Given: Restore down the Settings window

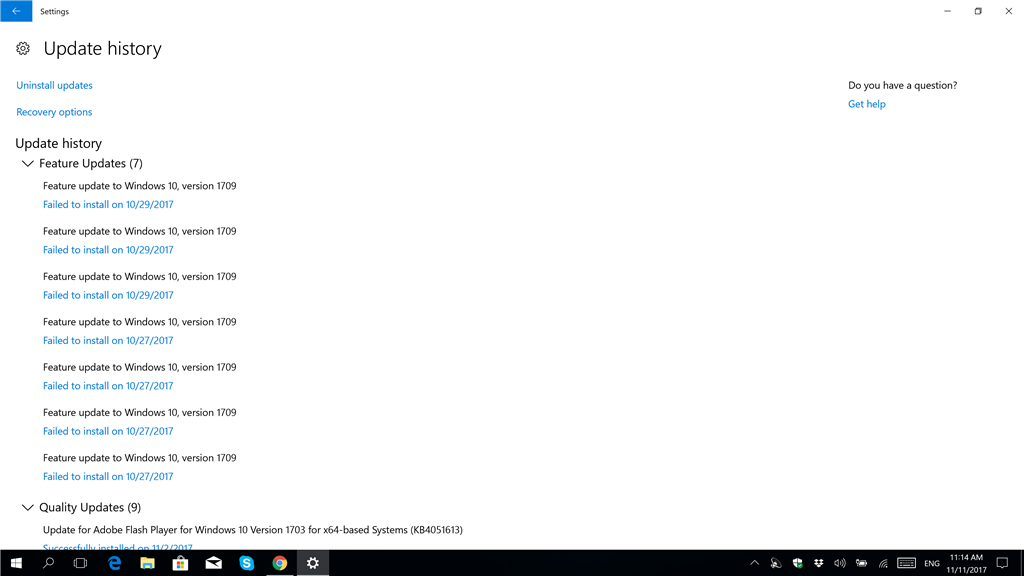Looking at the screenshot, I should click(x=978, y=11).
